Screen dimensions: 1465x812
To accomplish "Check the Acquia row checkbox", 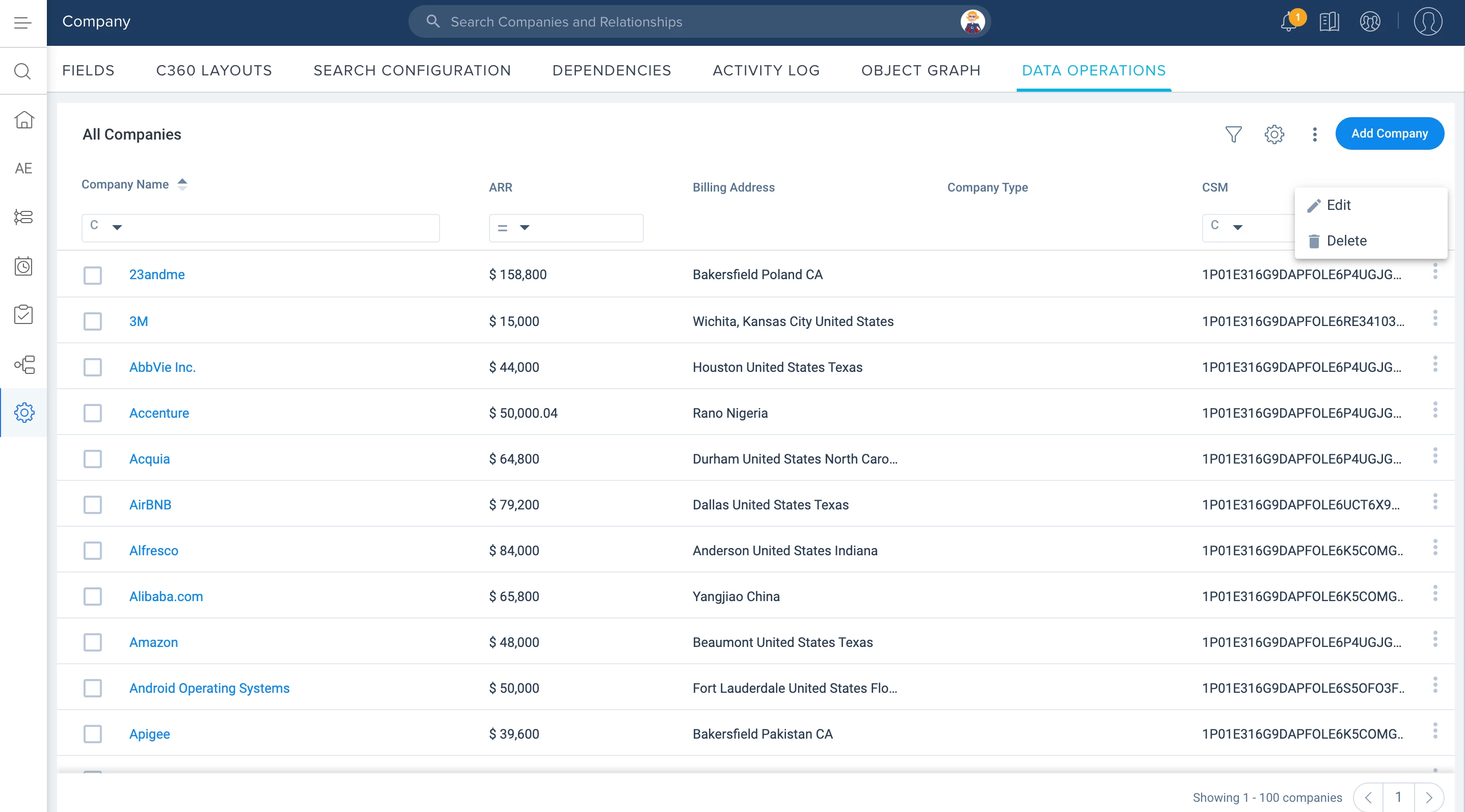I will click(93, 459).
